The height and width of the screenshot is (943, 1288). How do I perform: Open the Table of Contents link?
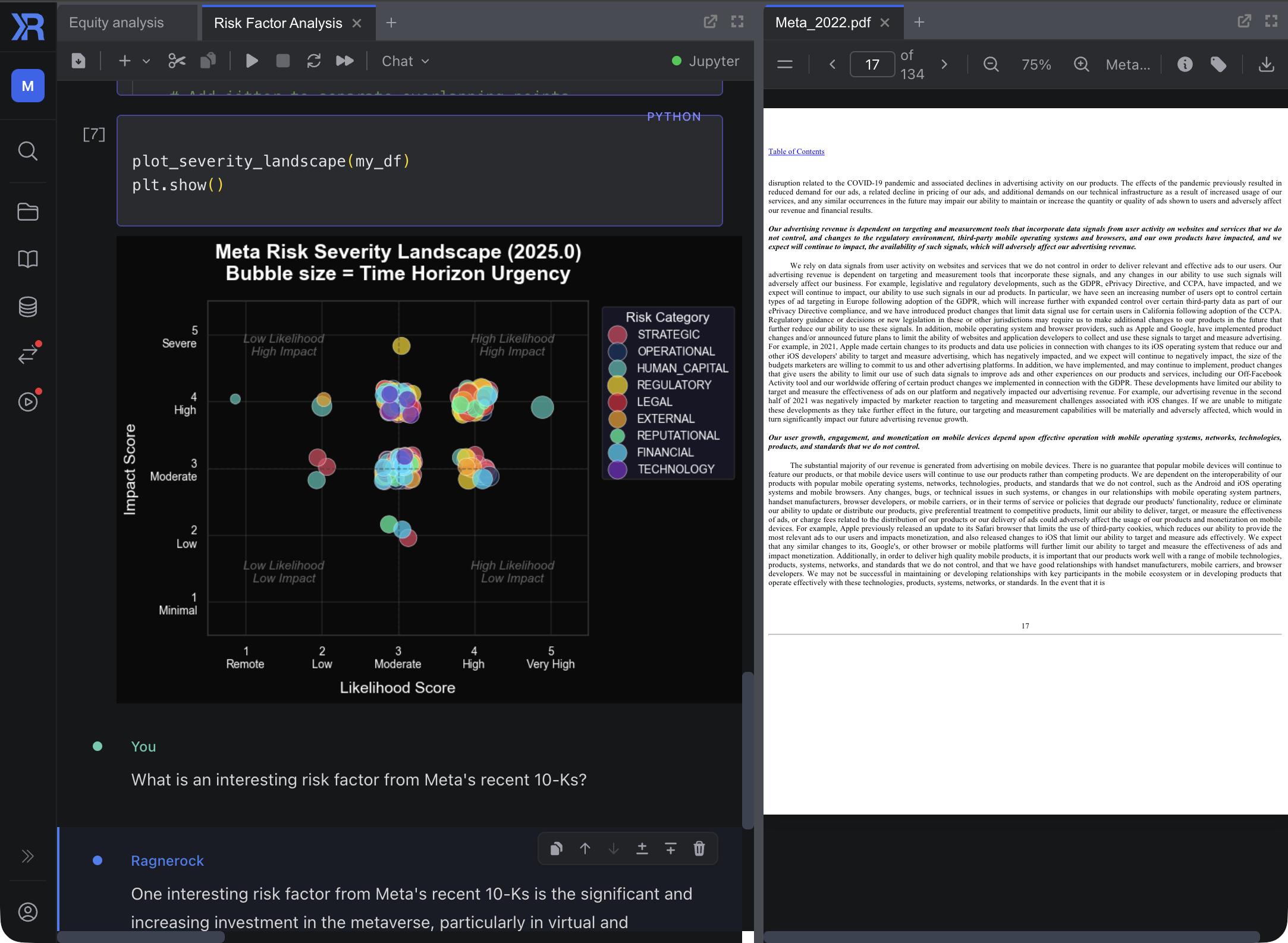click(x=796, y=151)
